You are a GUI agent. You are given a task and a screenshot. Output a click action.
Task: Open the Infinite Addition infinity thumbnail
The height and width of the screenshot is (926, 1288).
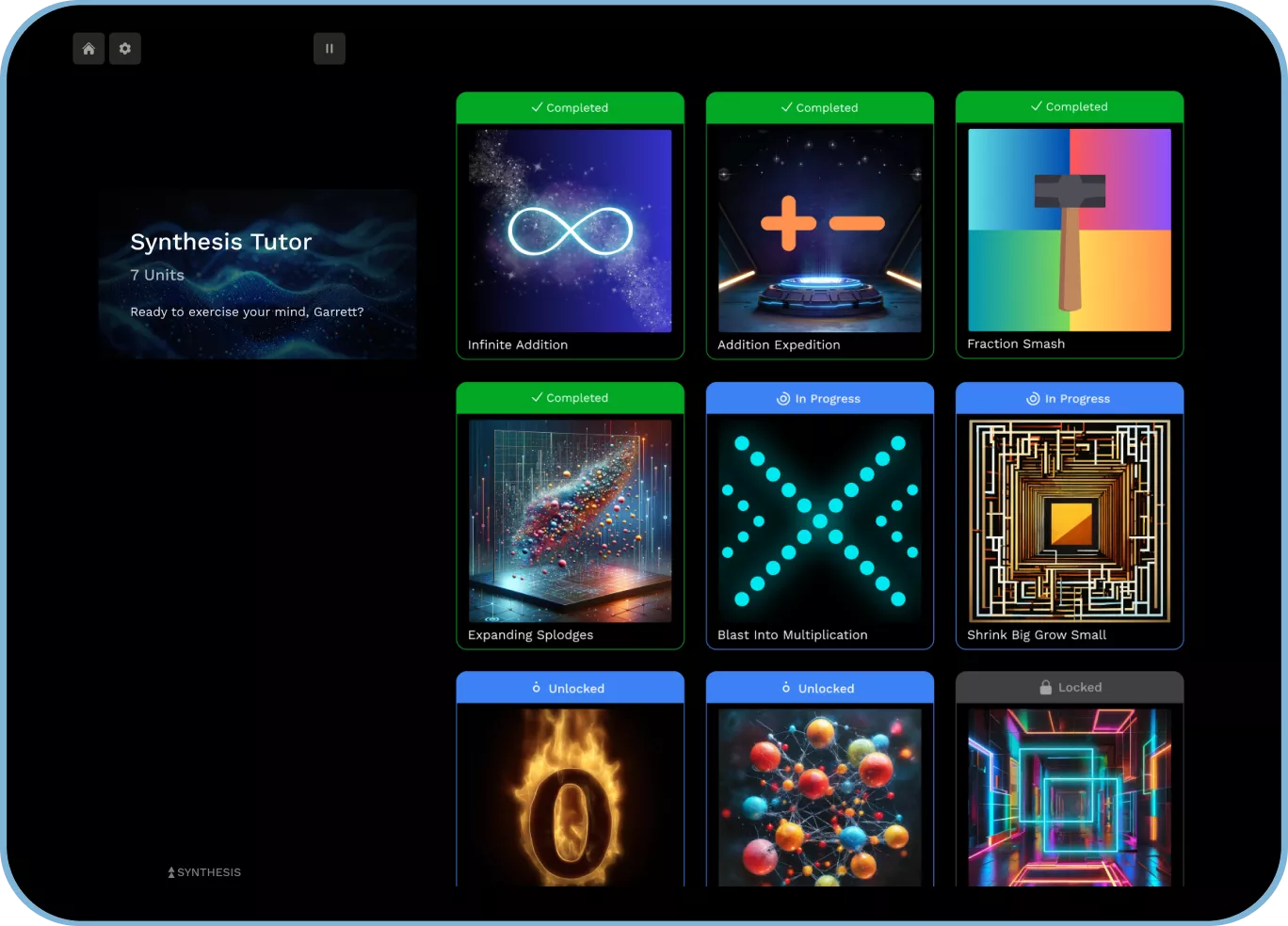(x=571, y=231)
